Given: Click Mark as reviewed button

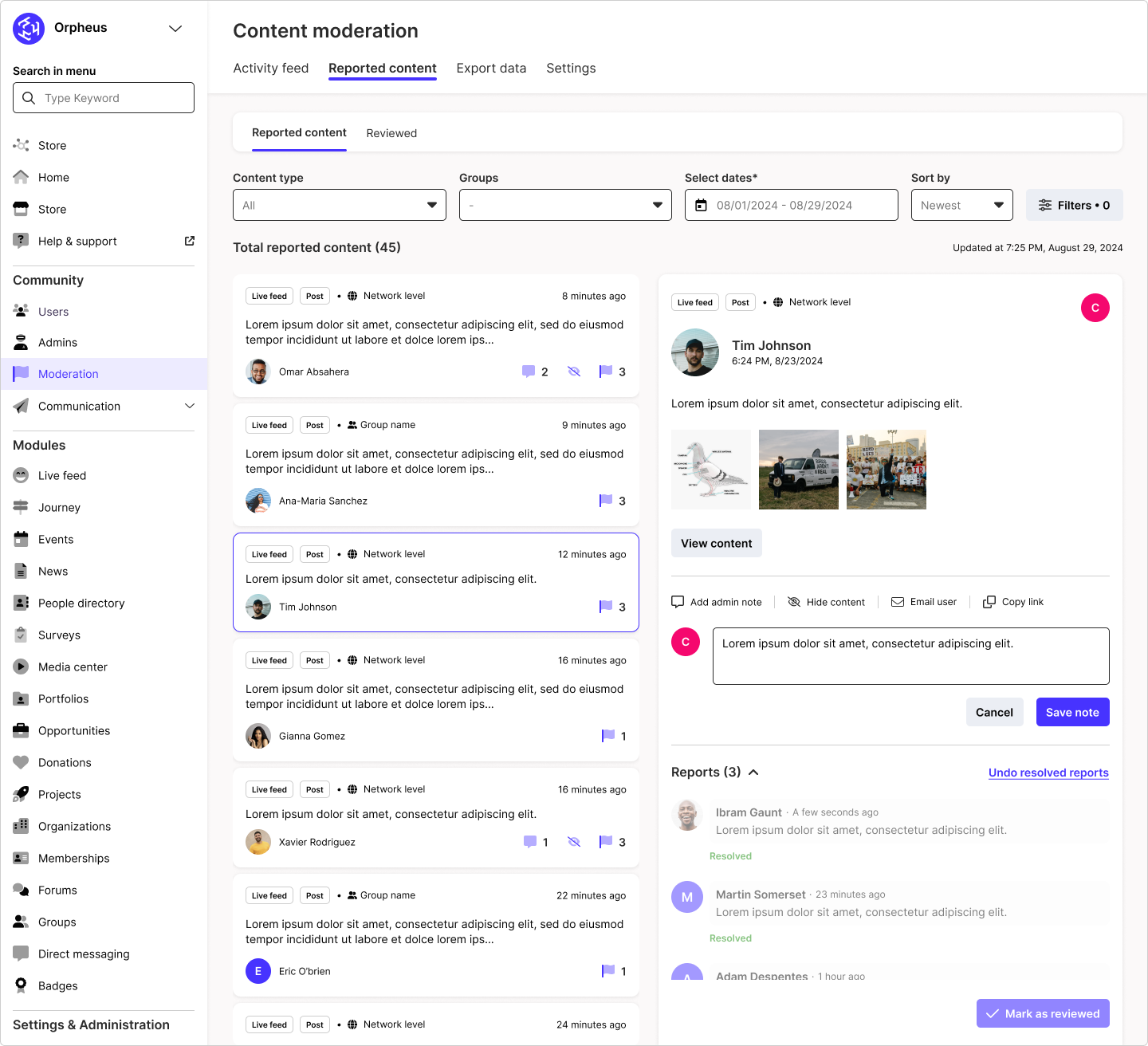Looking at the screenshot, I should coord(1043,1013).
